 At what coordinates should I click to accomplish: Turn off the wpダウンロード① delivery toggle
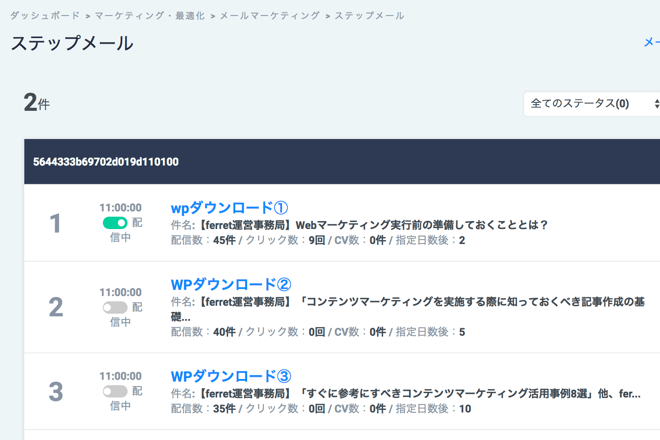pyautogui.click(x=114, y=223)
